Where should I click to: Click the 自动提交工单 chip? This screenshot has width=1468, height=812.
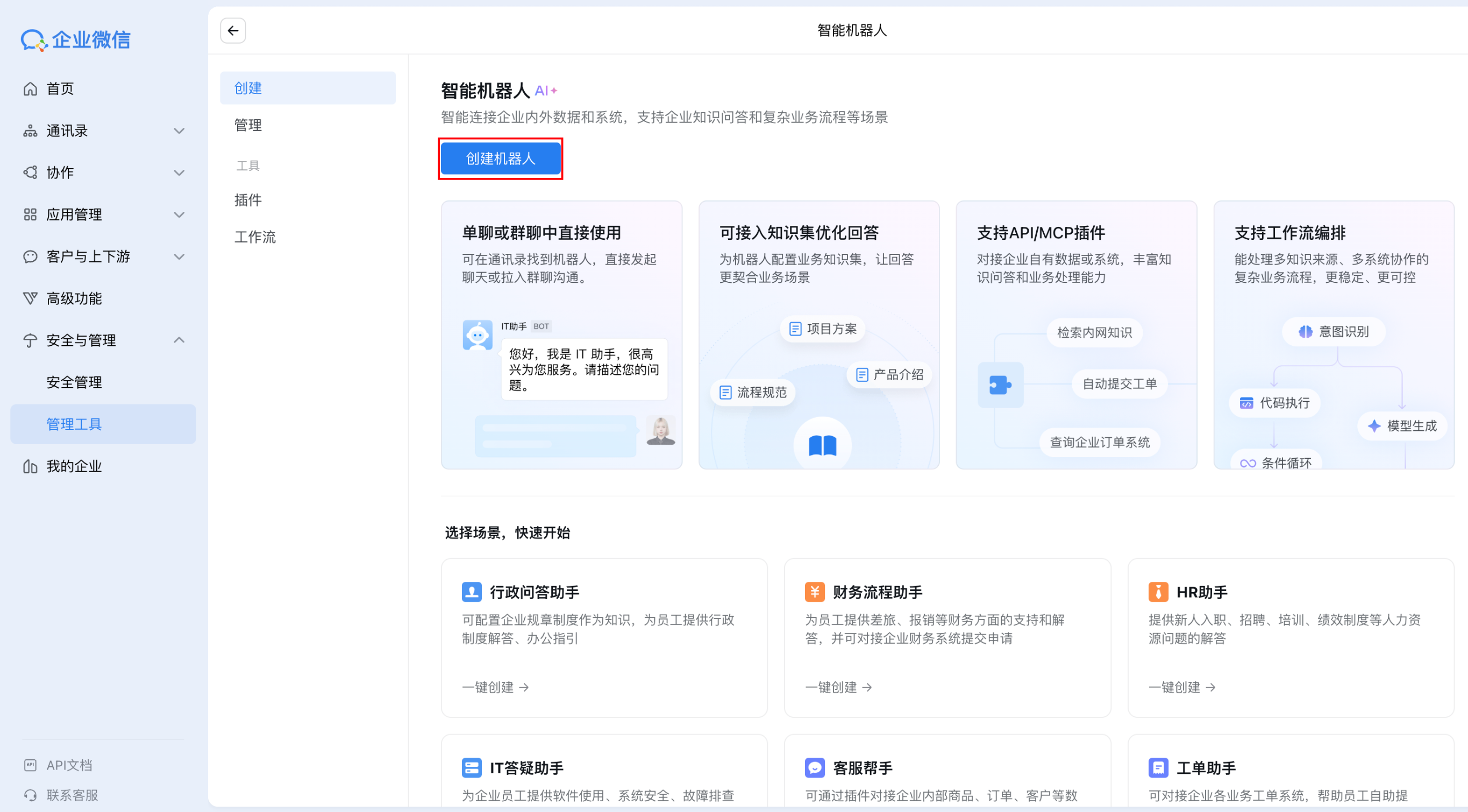1120,384
